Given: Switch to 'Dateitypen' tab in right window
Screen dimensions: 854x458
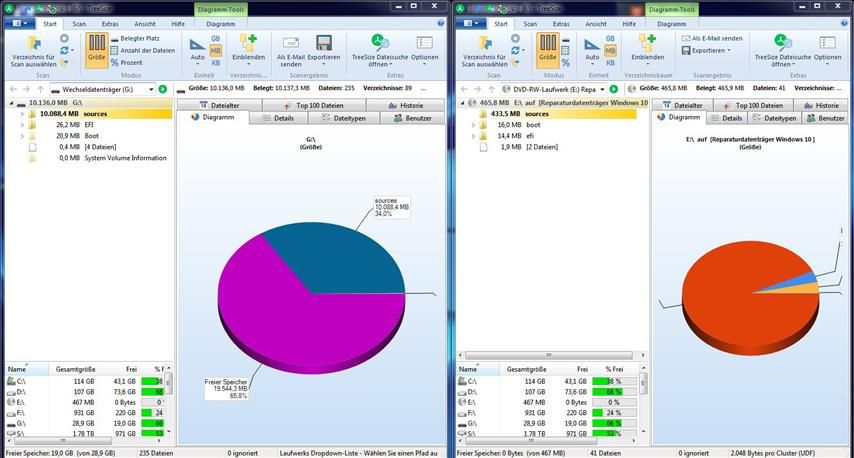Looking at the screenshot, I should 766,118.
